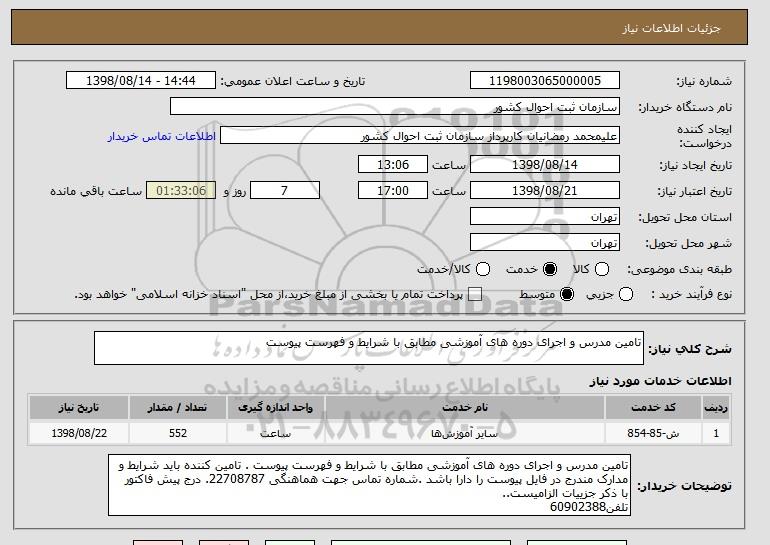Viewport: 770px width, 545px height.
Task: Click the ساعت باقی مانده label
Action: (96, 191)
